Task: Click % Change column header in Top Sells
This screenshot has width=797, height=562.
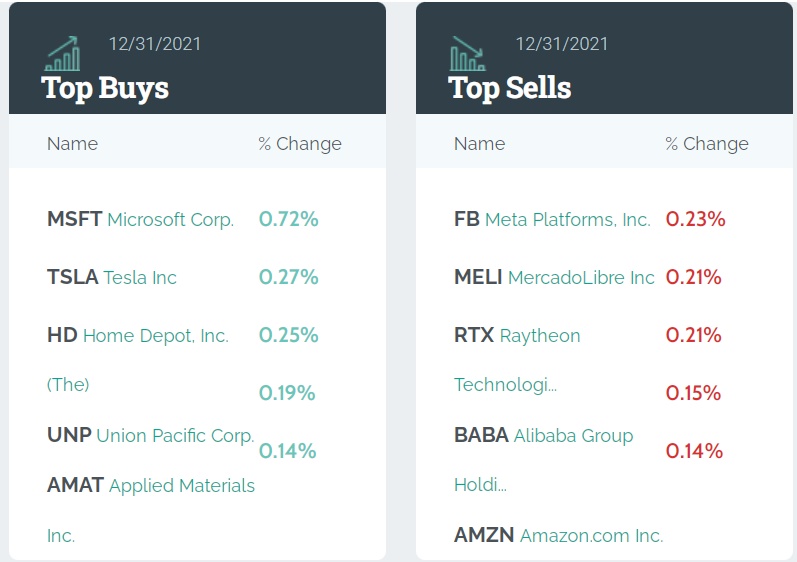Action: click(x=706, y=143)
